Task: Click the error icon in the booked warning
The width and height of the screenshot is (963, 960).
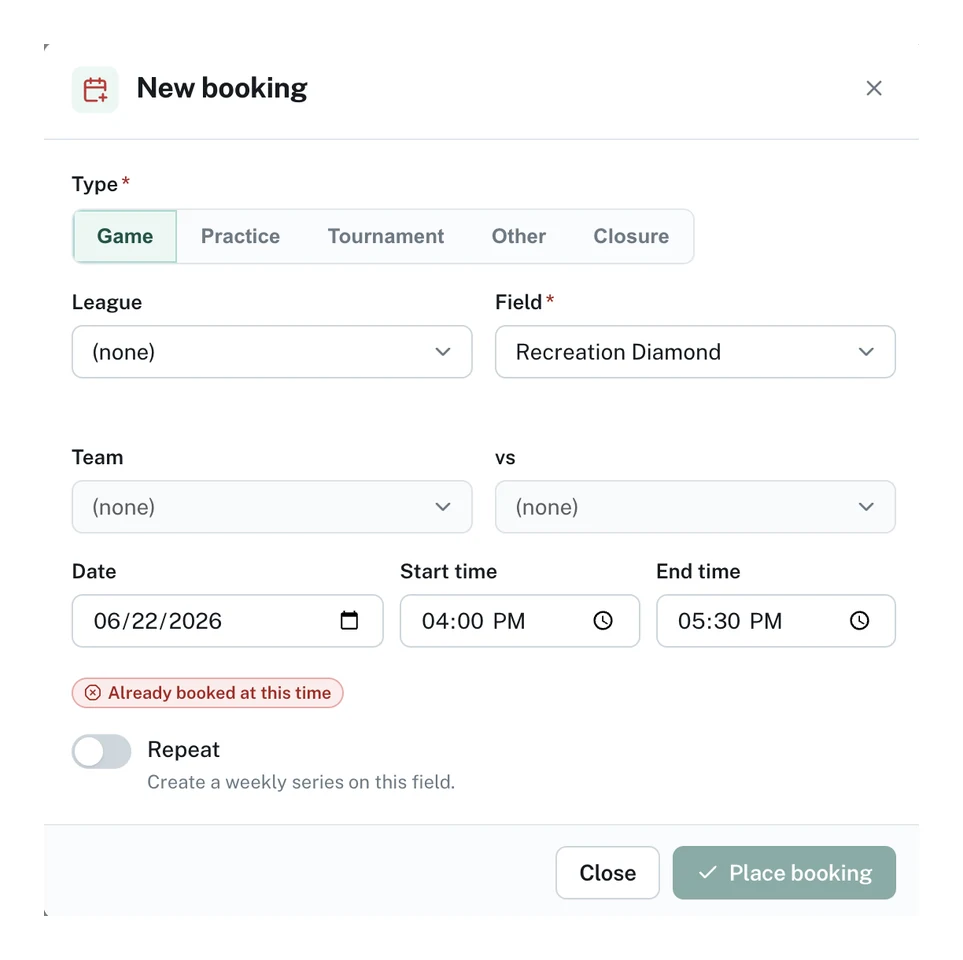Action: 93,693
